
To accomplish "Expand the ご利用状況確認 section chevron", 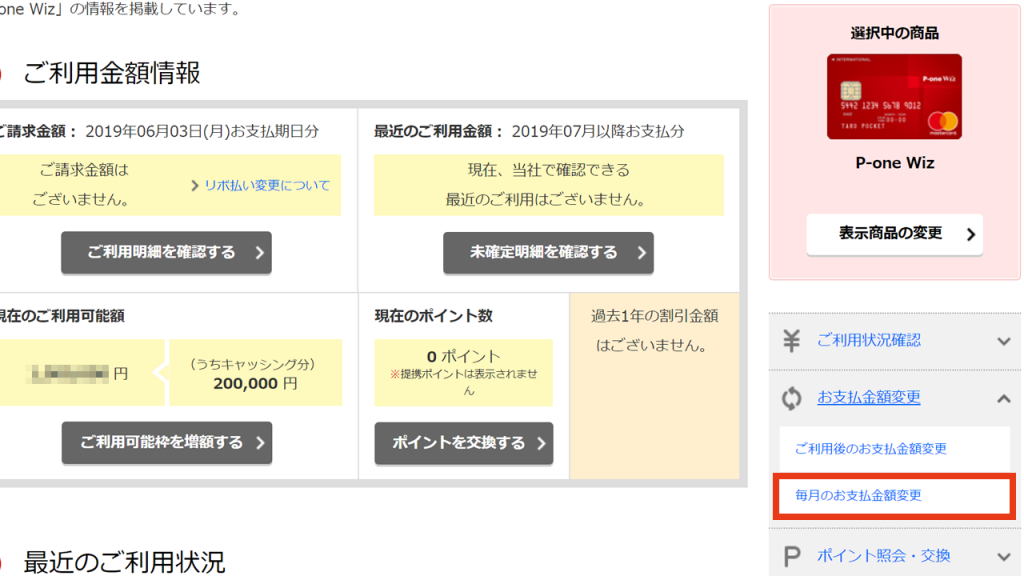I will [1004, 341].
